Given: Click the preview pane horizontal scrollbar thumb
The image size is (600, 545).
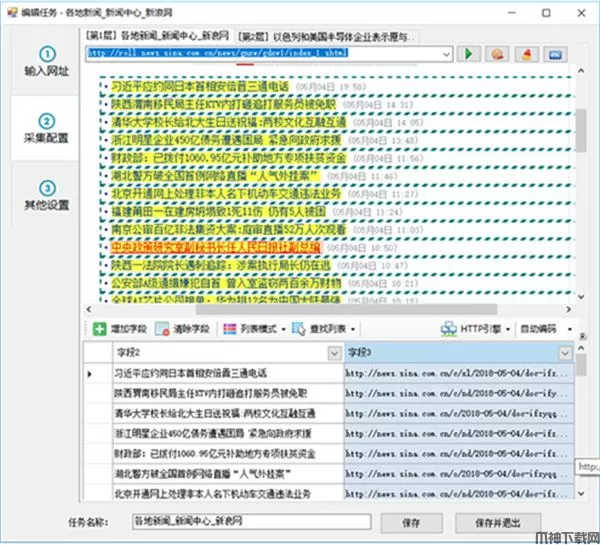Looking at the screenshot, I should 346,309.
